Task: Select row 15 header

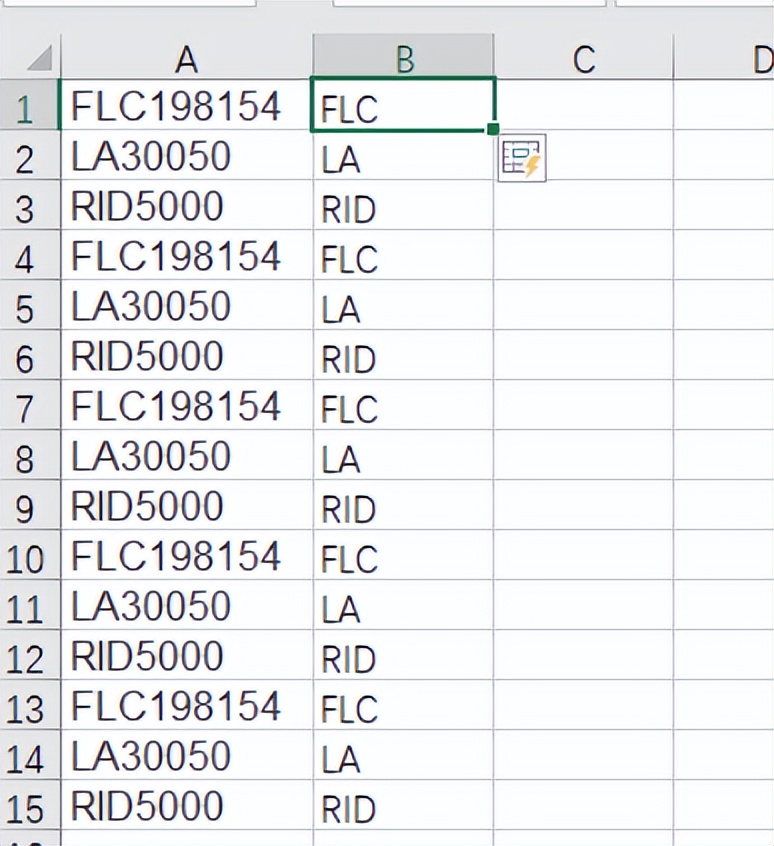Action: [30, 806]
